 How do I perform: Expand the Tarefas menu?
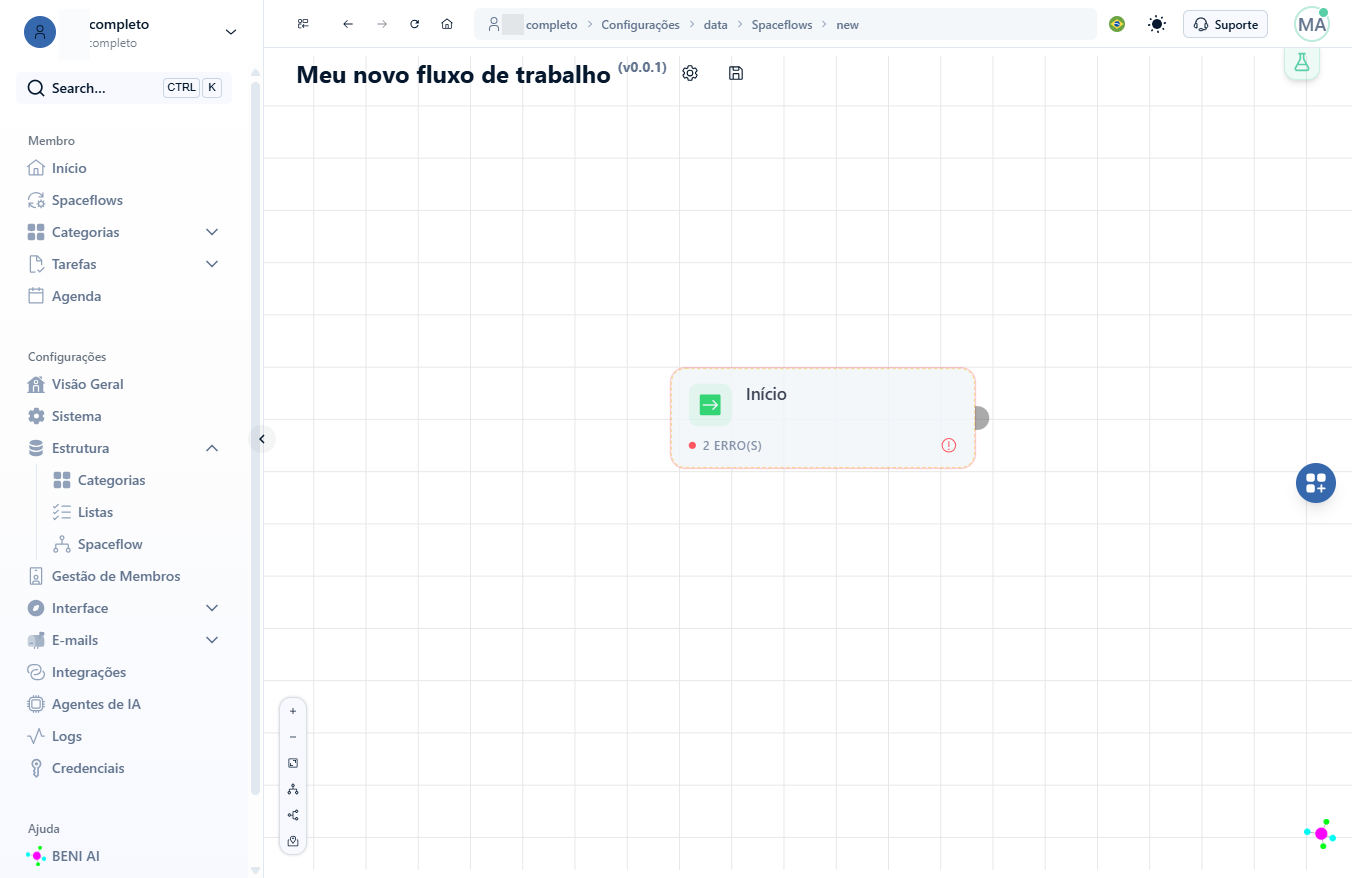pyautogui.click(x=212, y=264)
